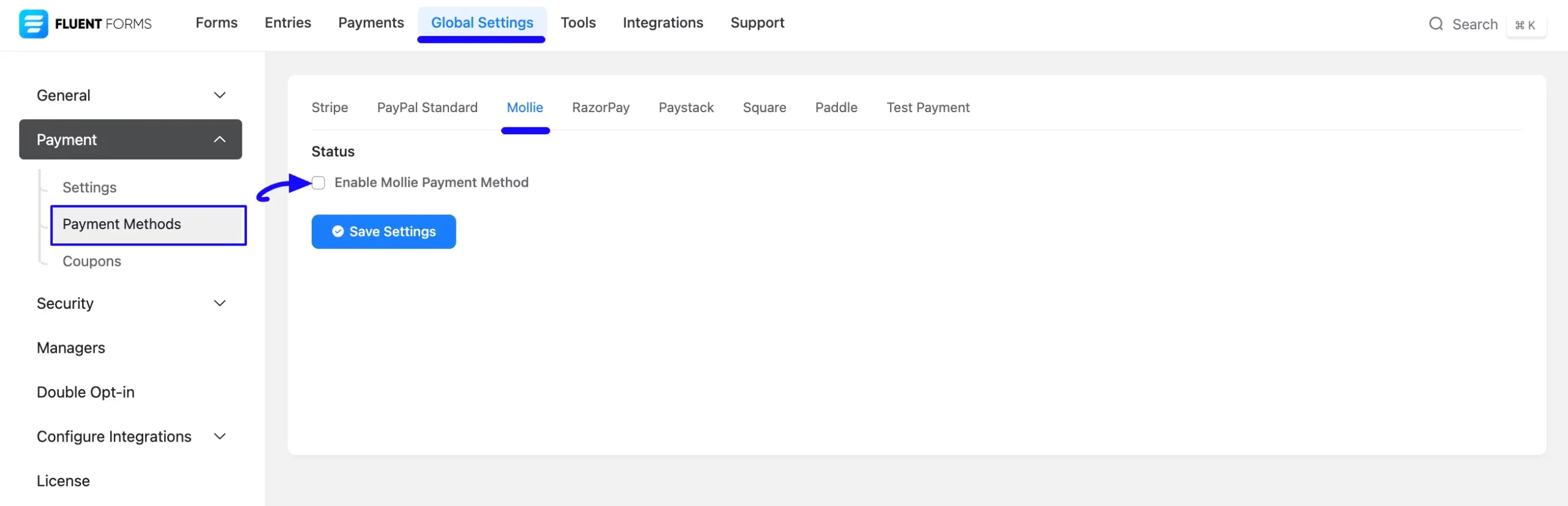Select Global Settings in top navigation
The height and width of the screenshot is (506, 1568).
tap(482, 23)
